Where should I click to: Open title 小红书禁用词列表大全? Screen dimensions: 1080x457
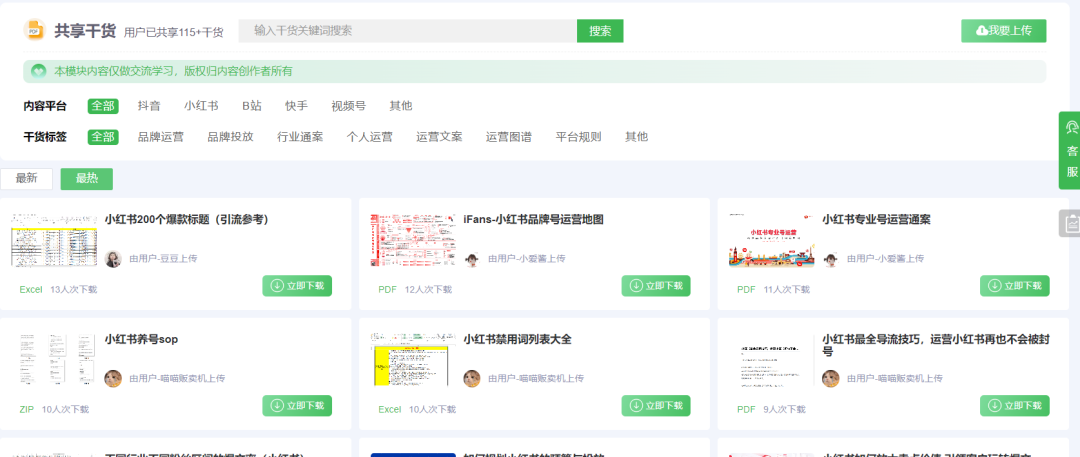tap(517, 340)
